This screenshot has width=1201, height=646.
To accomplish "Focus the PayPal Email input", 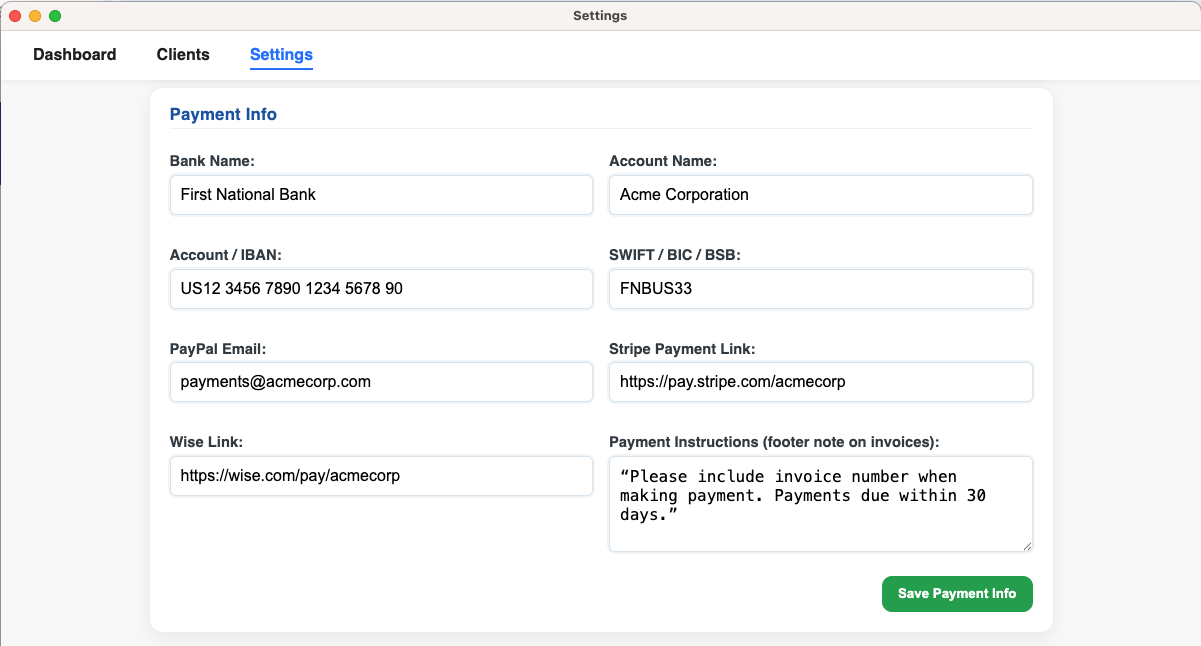I will (381, 382).
